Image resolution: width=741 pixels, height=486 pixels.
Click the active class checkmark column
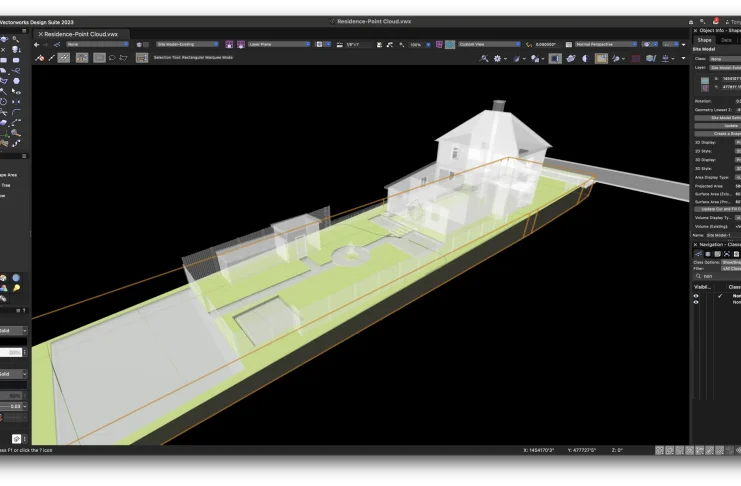click(x=719, y=296)
